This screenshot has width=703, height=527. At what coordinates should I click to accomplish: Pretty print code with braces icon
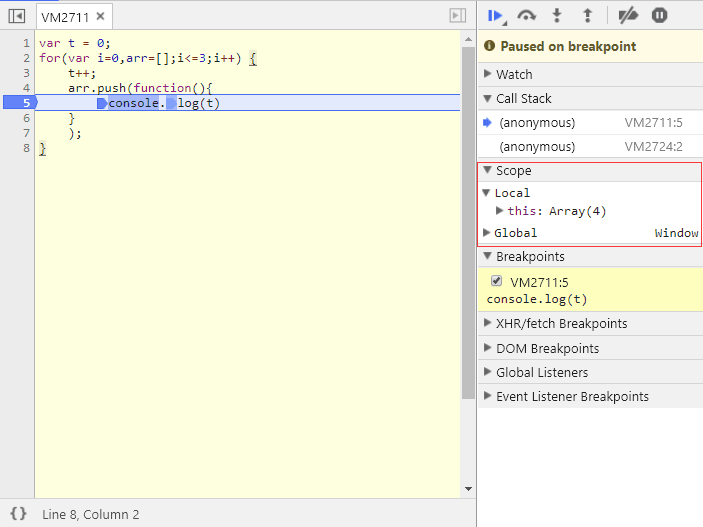coord(18,514)
